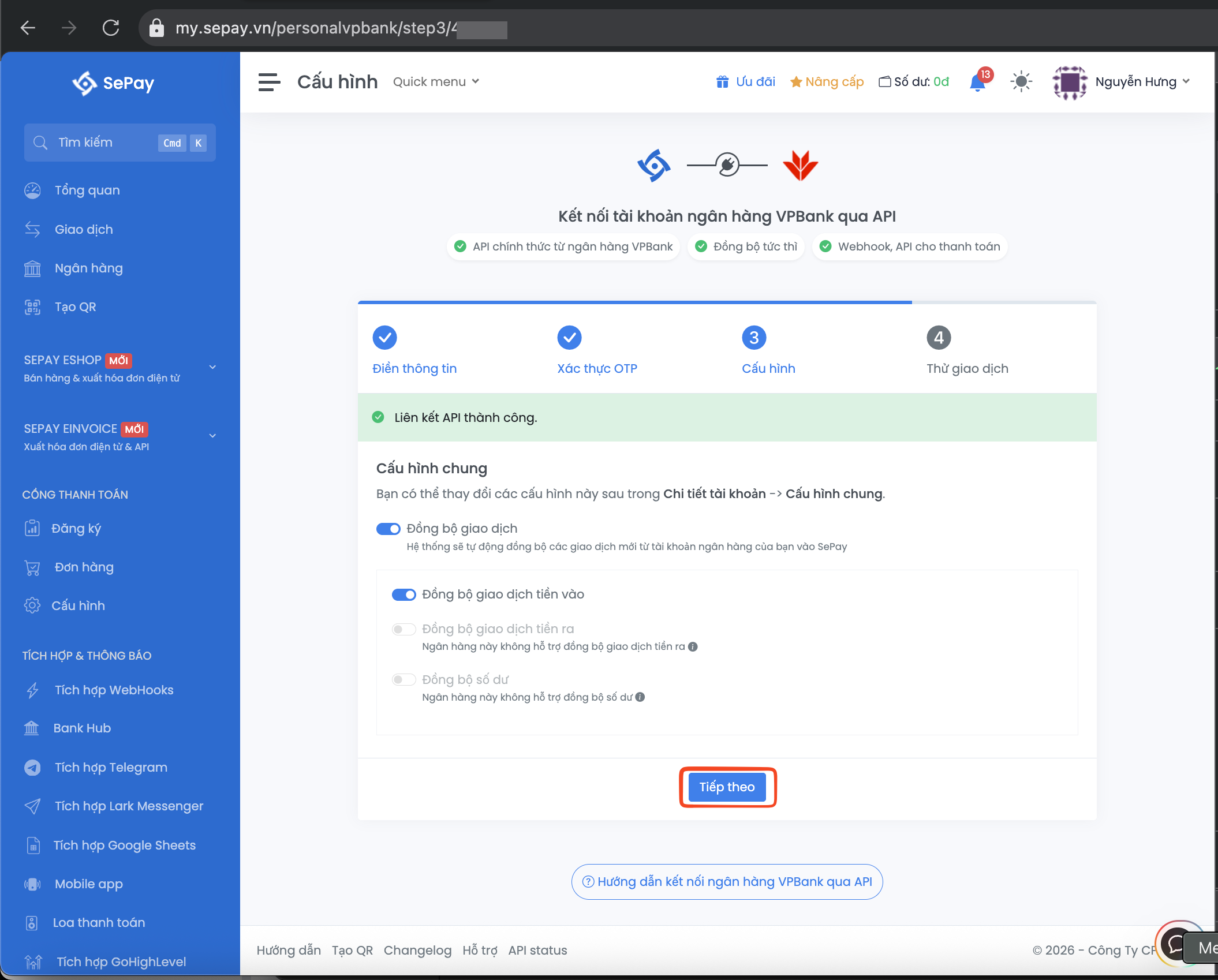This screenshot has height=980, width=1218.
Task: Click info icon beside số dư note
Action: 640,697
